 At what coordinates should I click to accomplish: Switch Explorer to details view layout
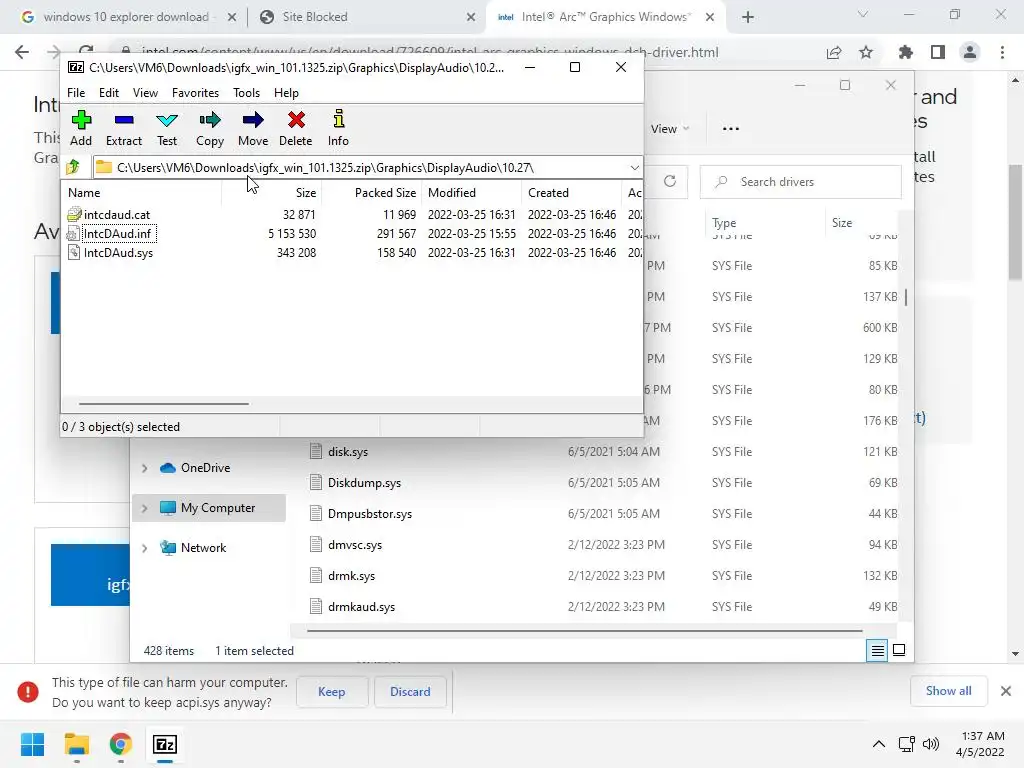coord(877,650)
